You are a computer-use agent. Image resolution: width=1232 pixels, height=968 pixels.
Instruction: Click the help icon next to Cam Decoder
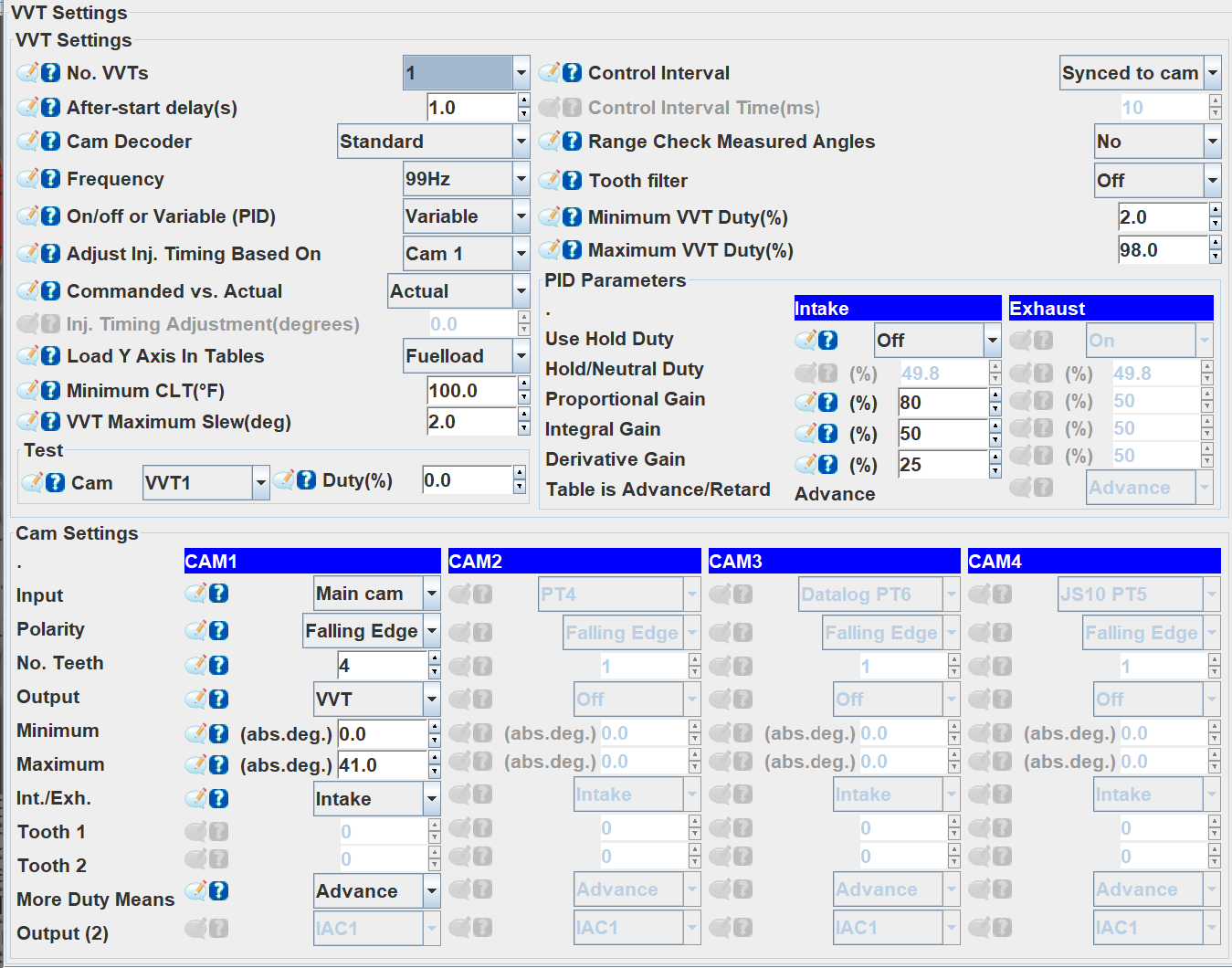click(x=51, y=142)
